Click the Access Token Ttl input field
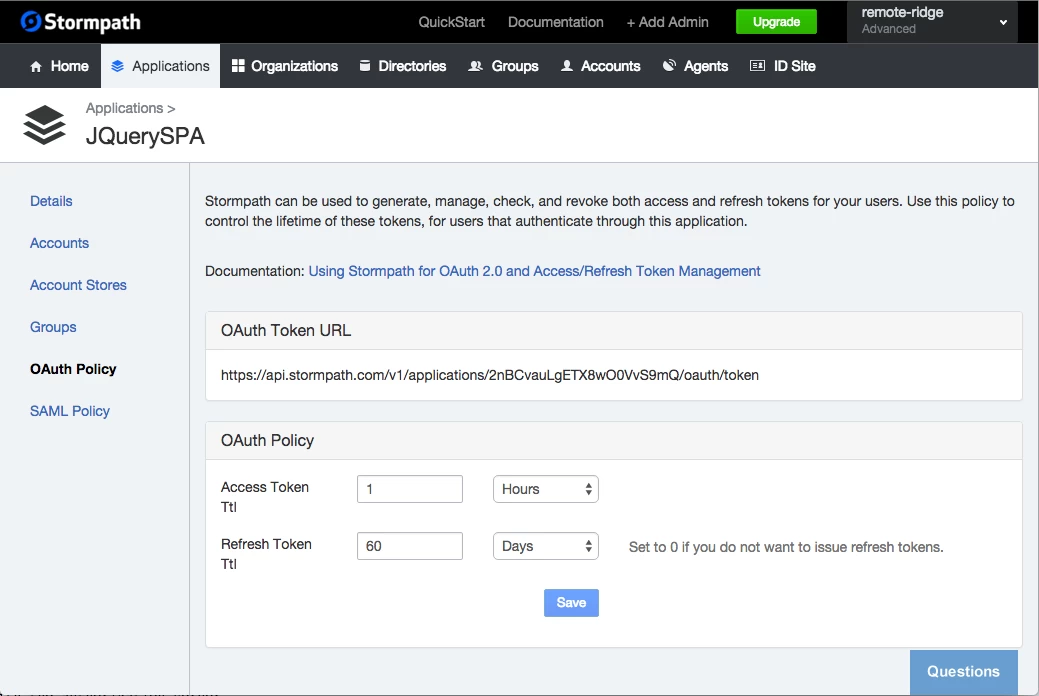The image size is (1039, 696). coord(410,489)
